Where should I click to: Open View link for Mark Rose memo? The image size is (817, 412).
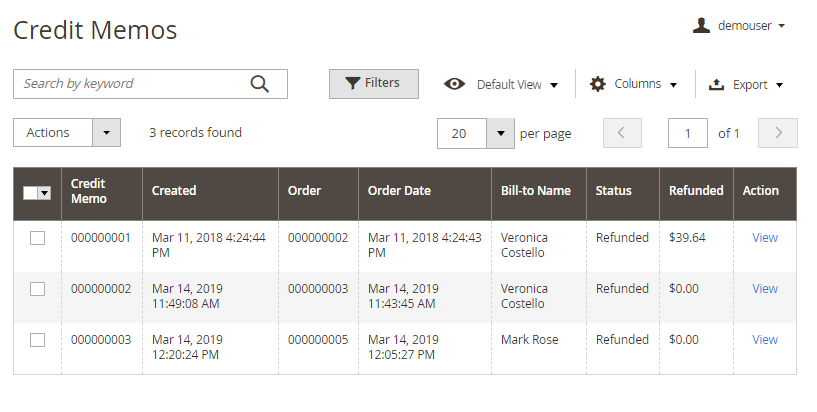pyautogui.click(x=765, y=340)
